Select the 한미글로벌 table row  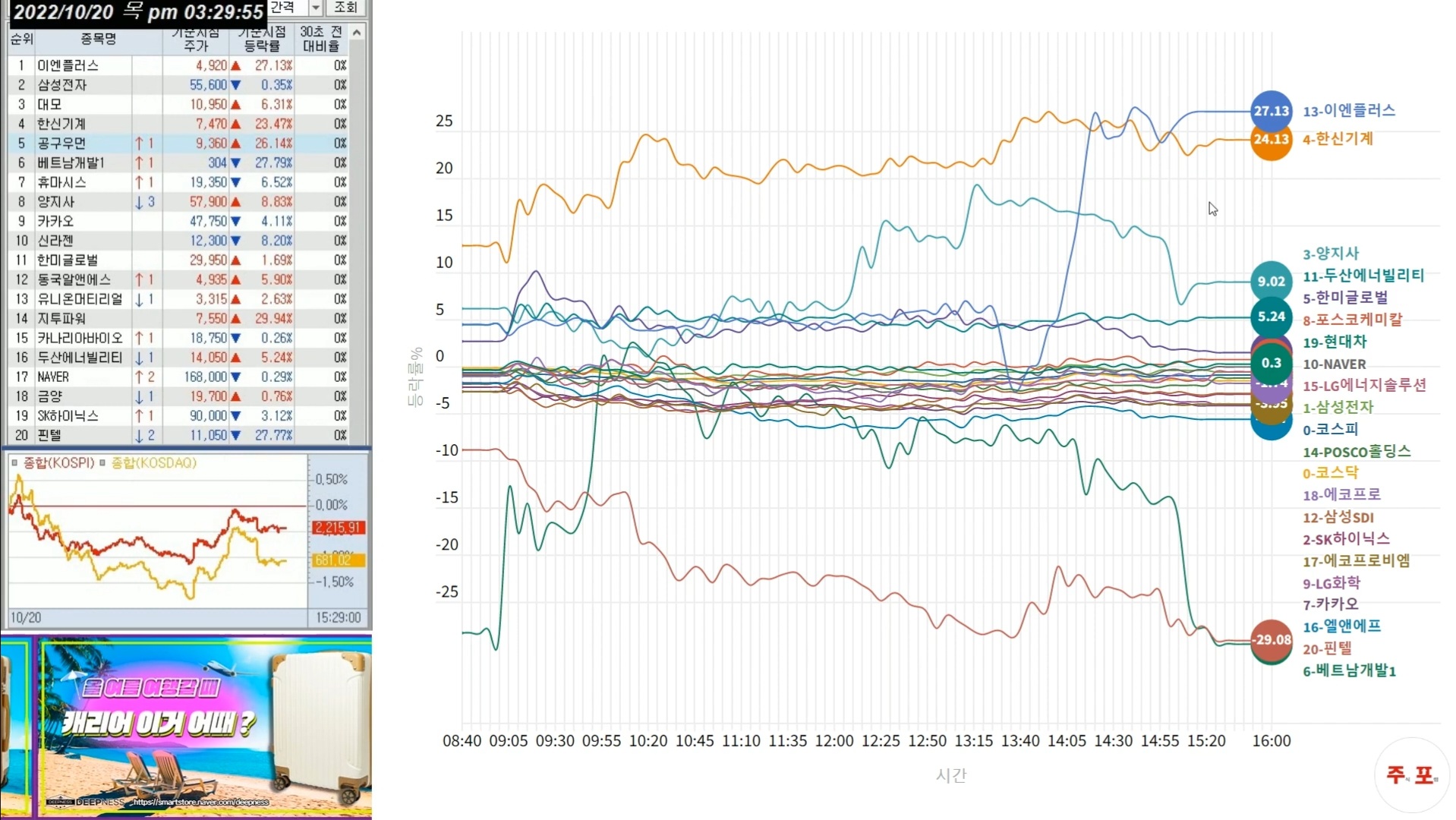(178, 260)
